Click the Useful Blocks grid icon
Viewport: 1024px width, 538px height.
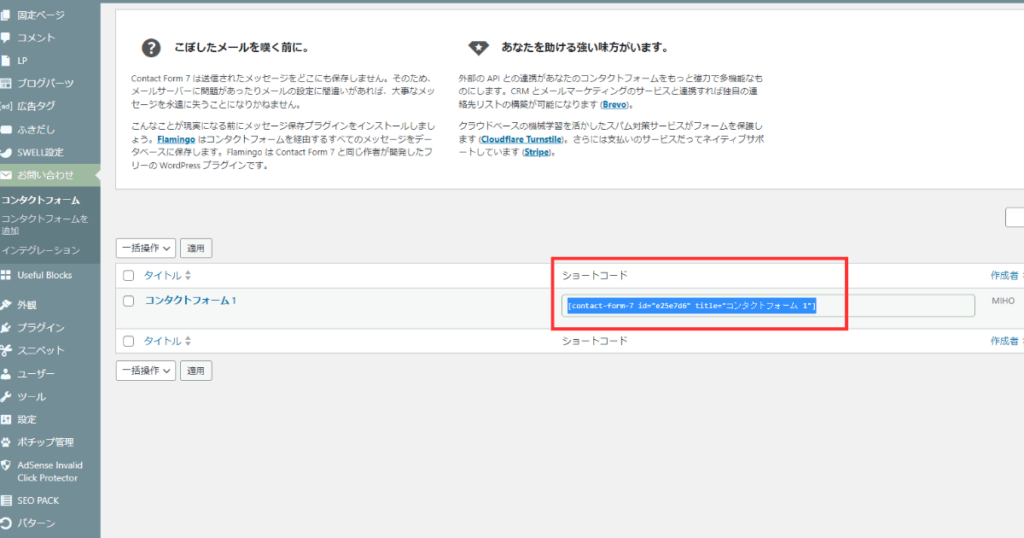point(5,276)
